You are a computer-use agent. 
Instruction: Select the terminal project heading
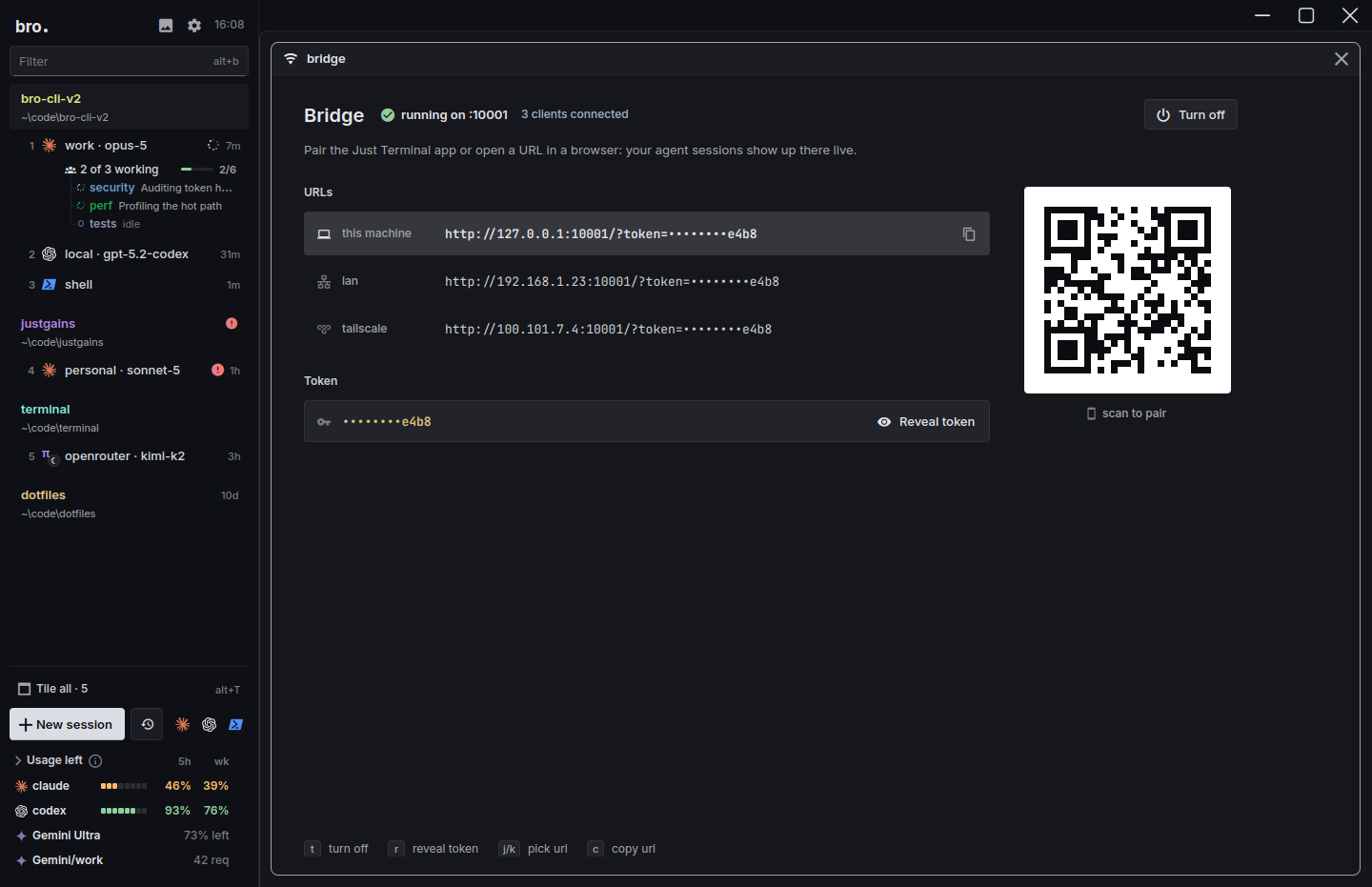tap(46, 410)
